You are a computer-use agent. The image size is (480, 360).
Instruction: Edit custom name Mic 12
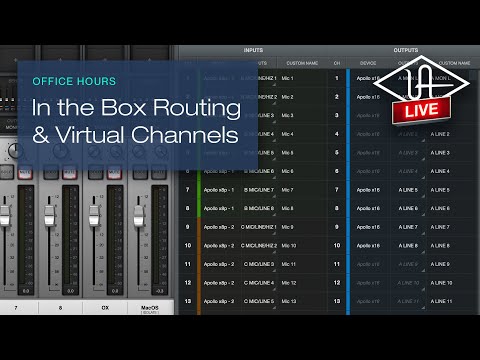coord(289,283)
